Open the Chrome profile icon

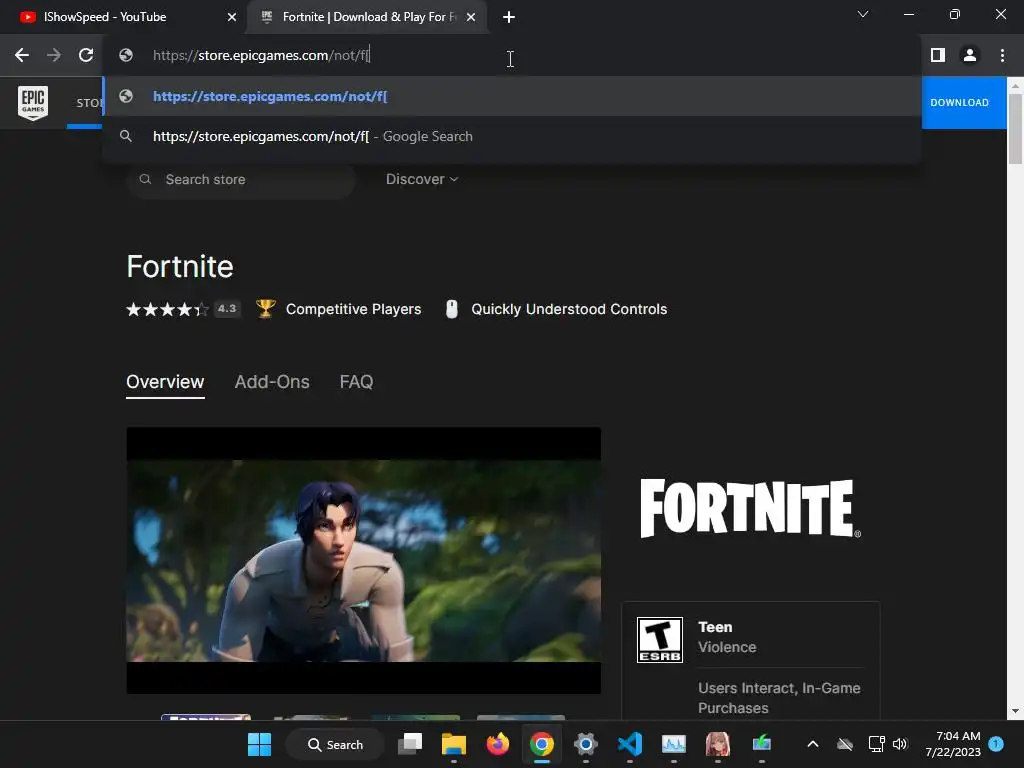[970, 56]
